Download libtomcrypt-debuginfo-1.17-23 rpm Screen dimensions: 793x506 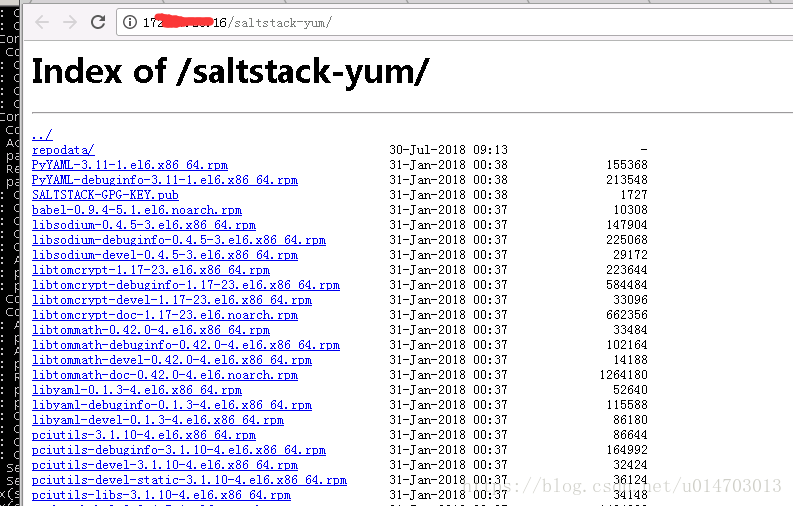click(x=186, y=285)
